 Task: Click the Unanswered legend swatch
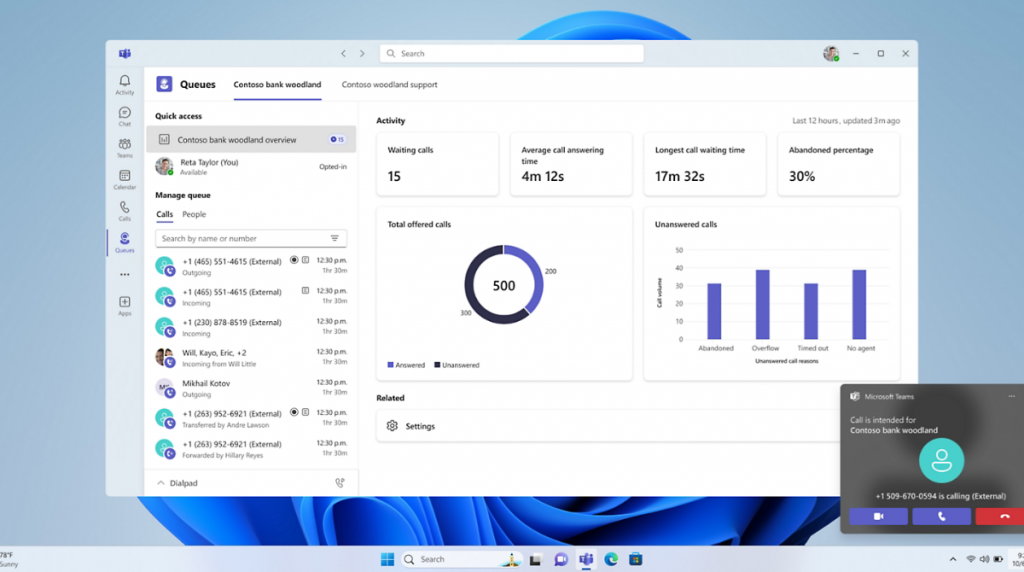[x=437, y=365]
